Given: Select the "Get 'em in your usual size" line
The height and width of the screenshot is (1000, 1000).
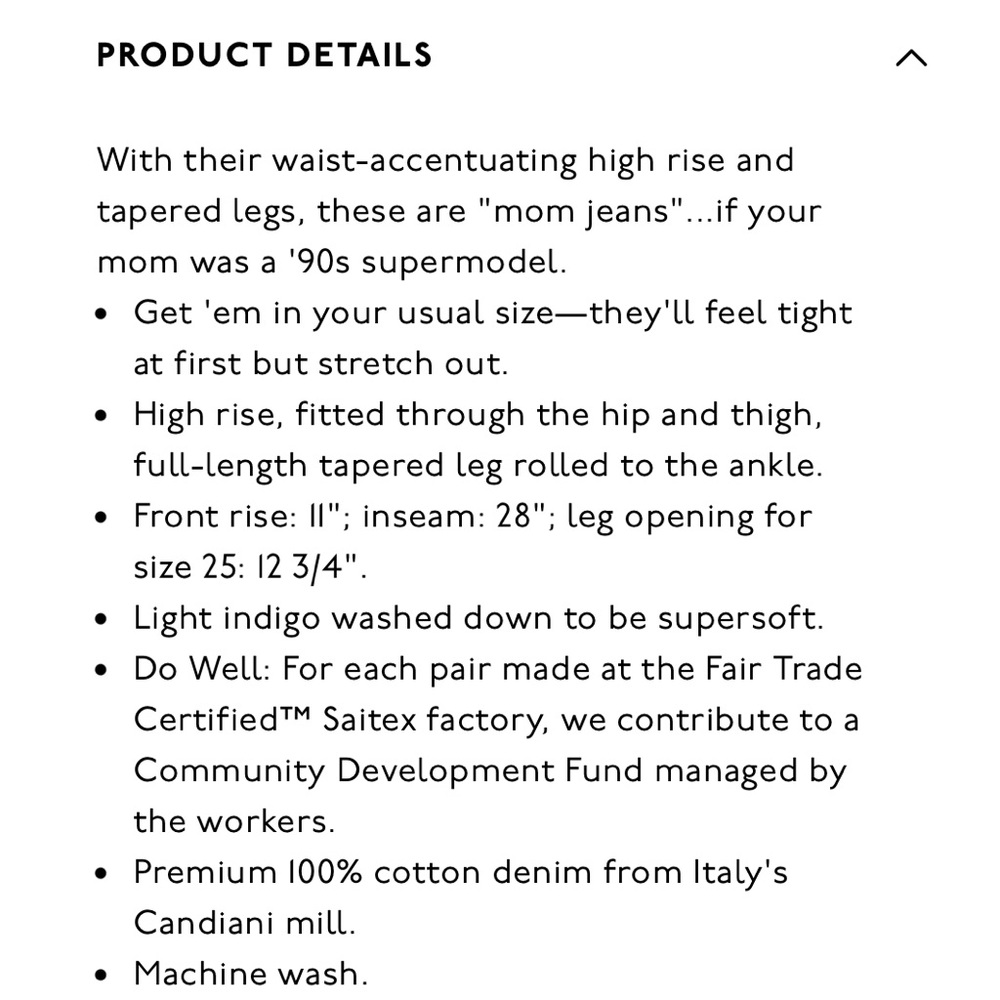Looking at the screenshot, I should [x=493, y=313].
